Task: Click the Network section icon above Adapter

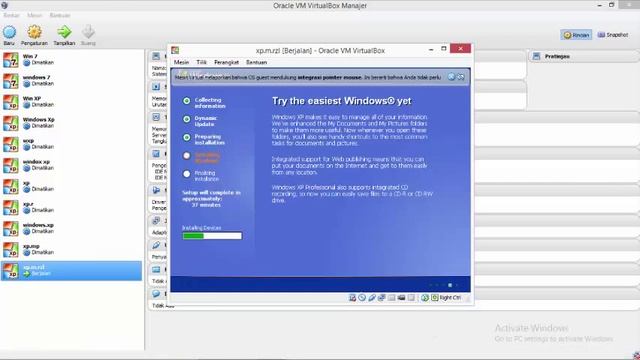Action: 156,220
